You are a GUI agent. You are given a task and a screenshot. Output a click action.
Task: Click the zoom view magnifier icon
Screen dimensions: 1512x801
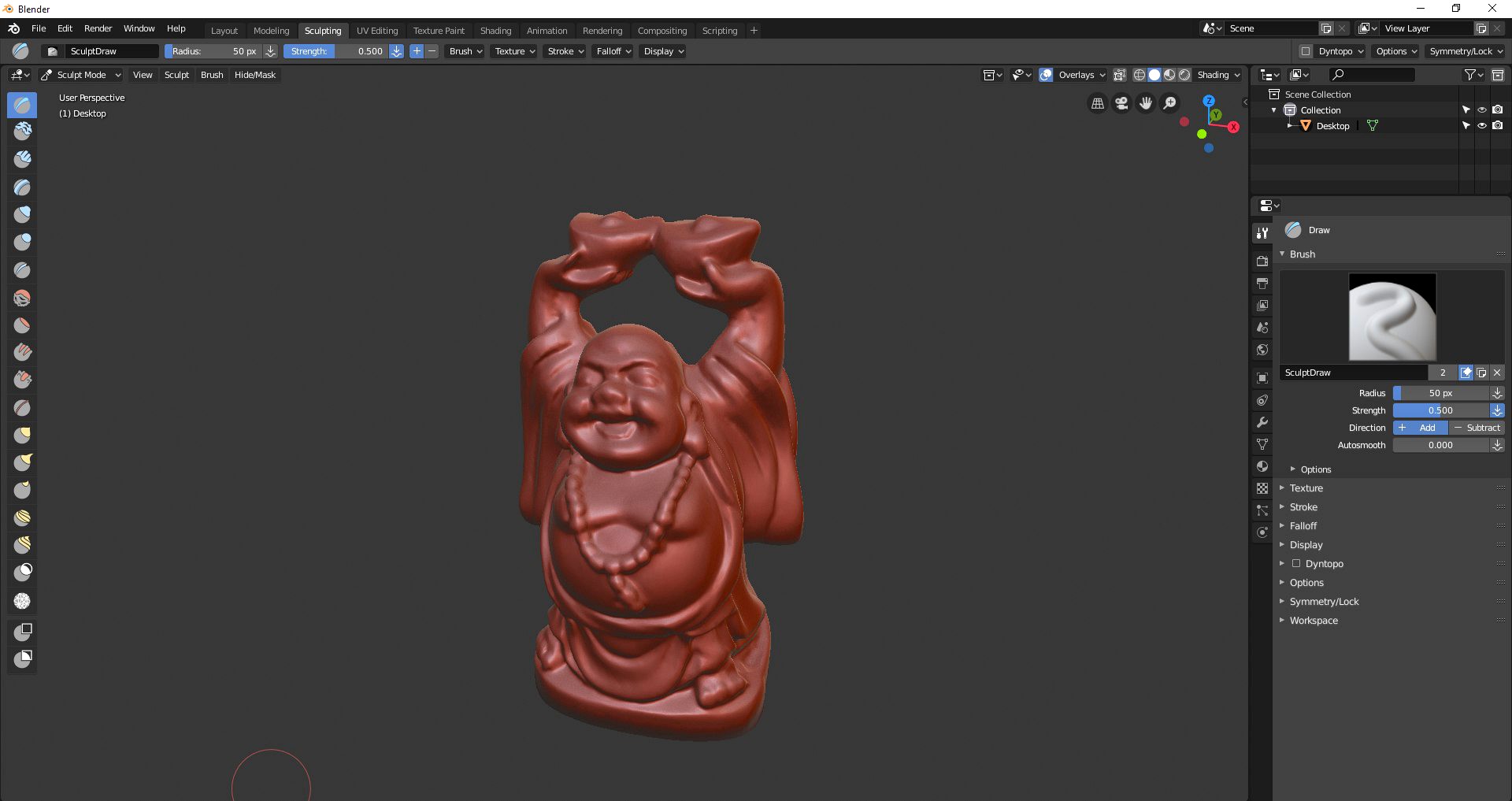tap(1170, 103)
